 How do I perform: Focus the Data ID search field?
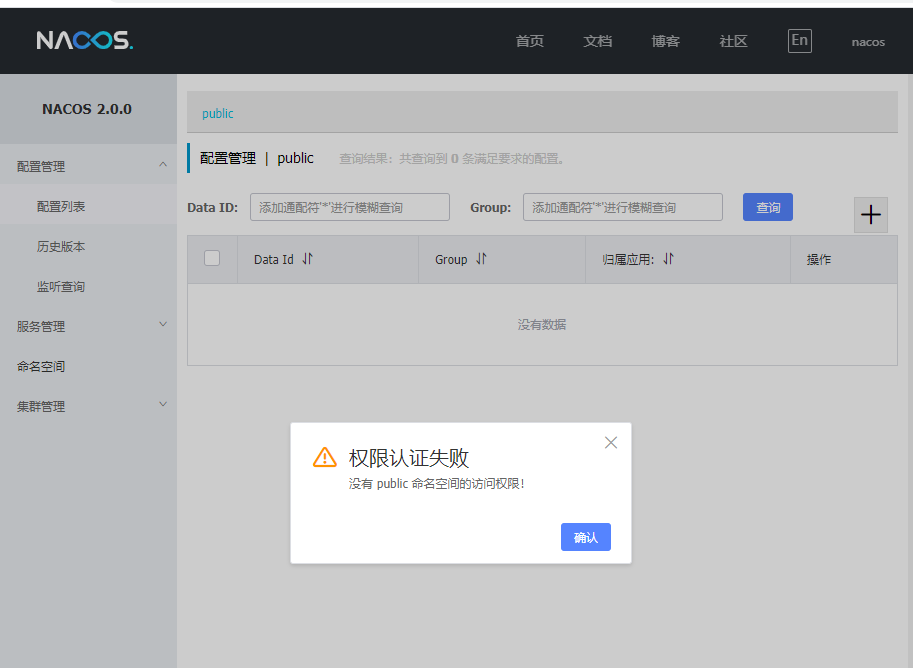tap(350, 207)
